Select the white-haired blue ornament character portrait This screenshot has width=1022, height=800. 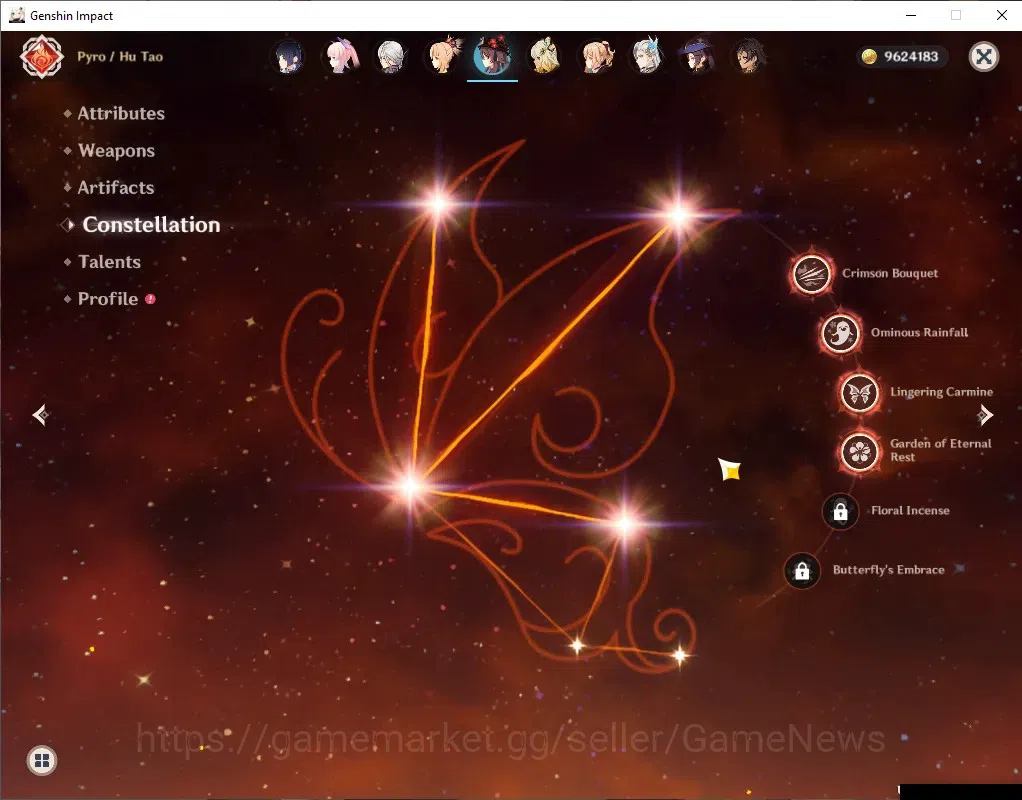647,56
